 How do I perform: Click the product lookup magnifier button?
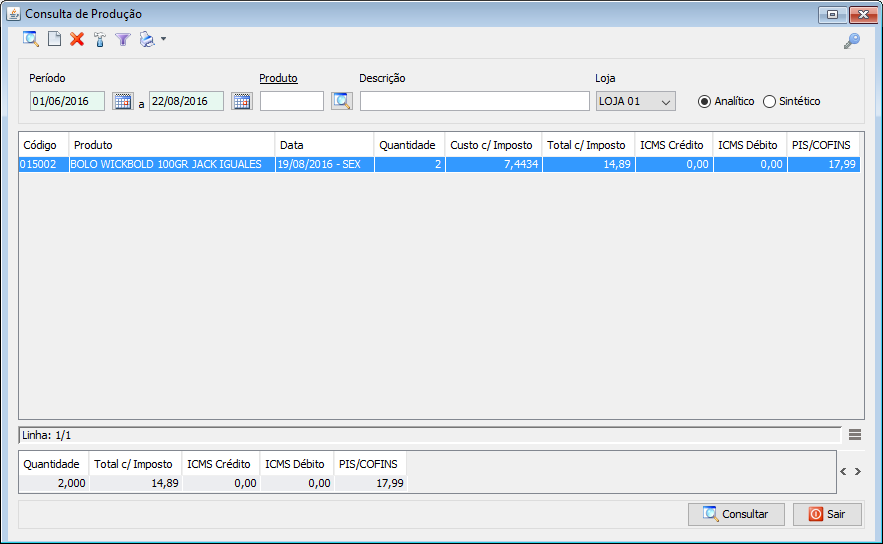coord(342,101)
